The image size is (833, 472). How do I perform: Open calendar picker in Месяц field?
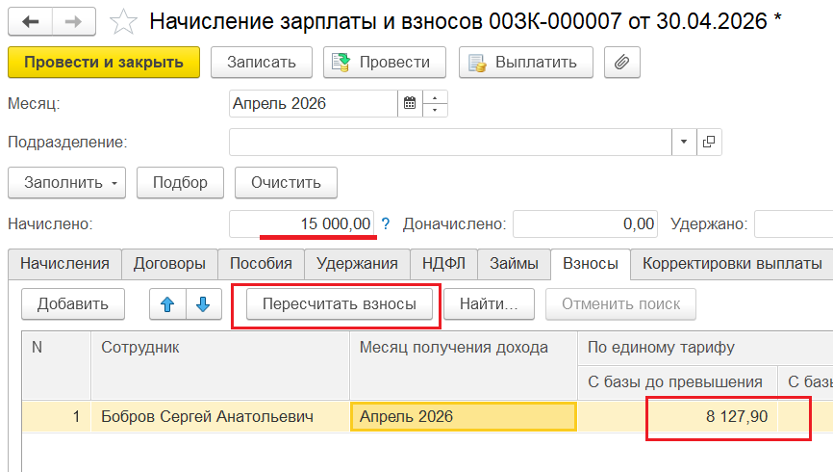coord(409,103)
